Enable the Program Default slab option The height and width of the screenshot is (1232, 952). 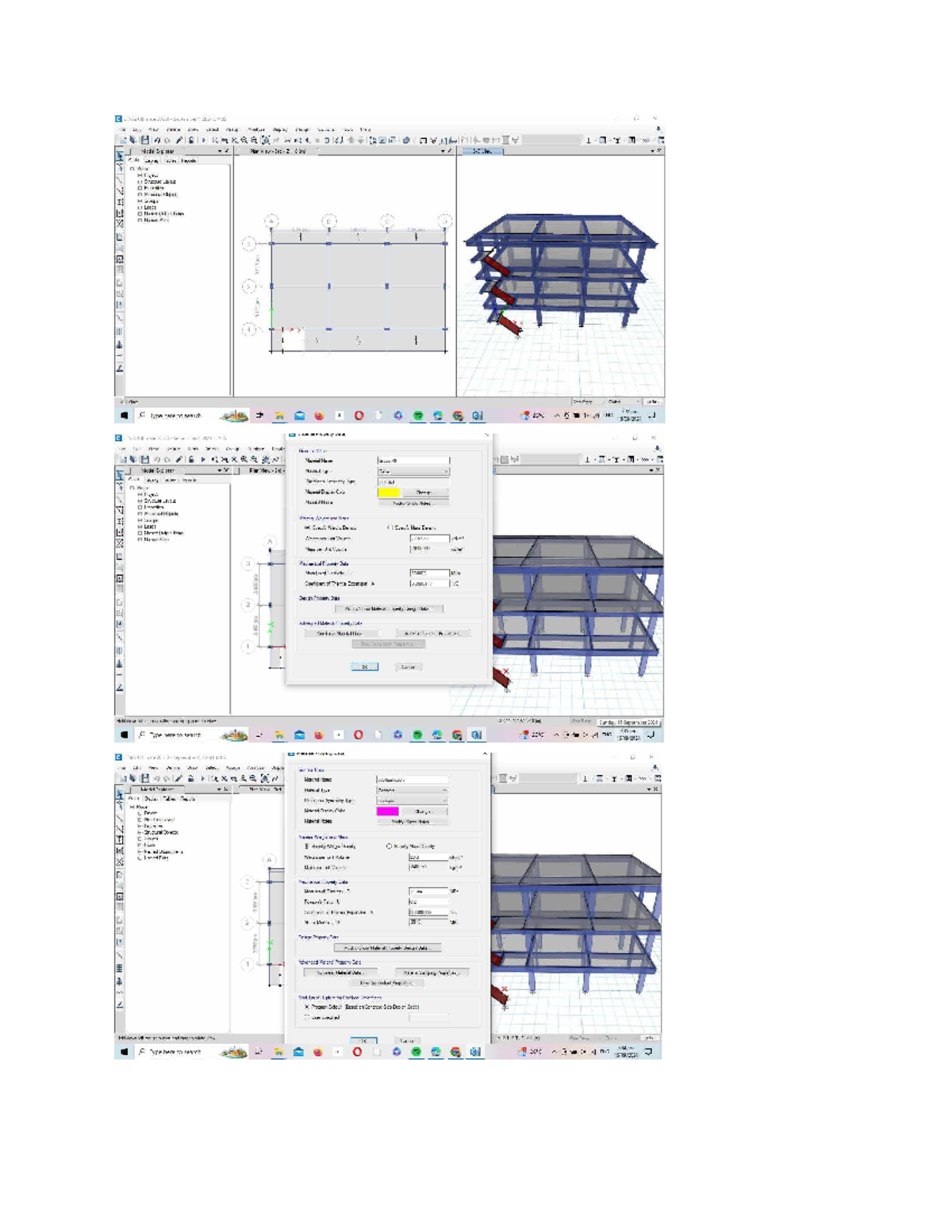(305, 1007)
